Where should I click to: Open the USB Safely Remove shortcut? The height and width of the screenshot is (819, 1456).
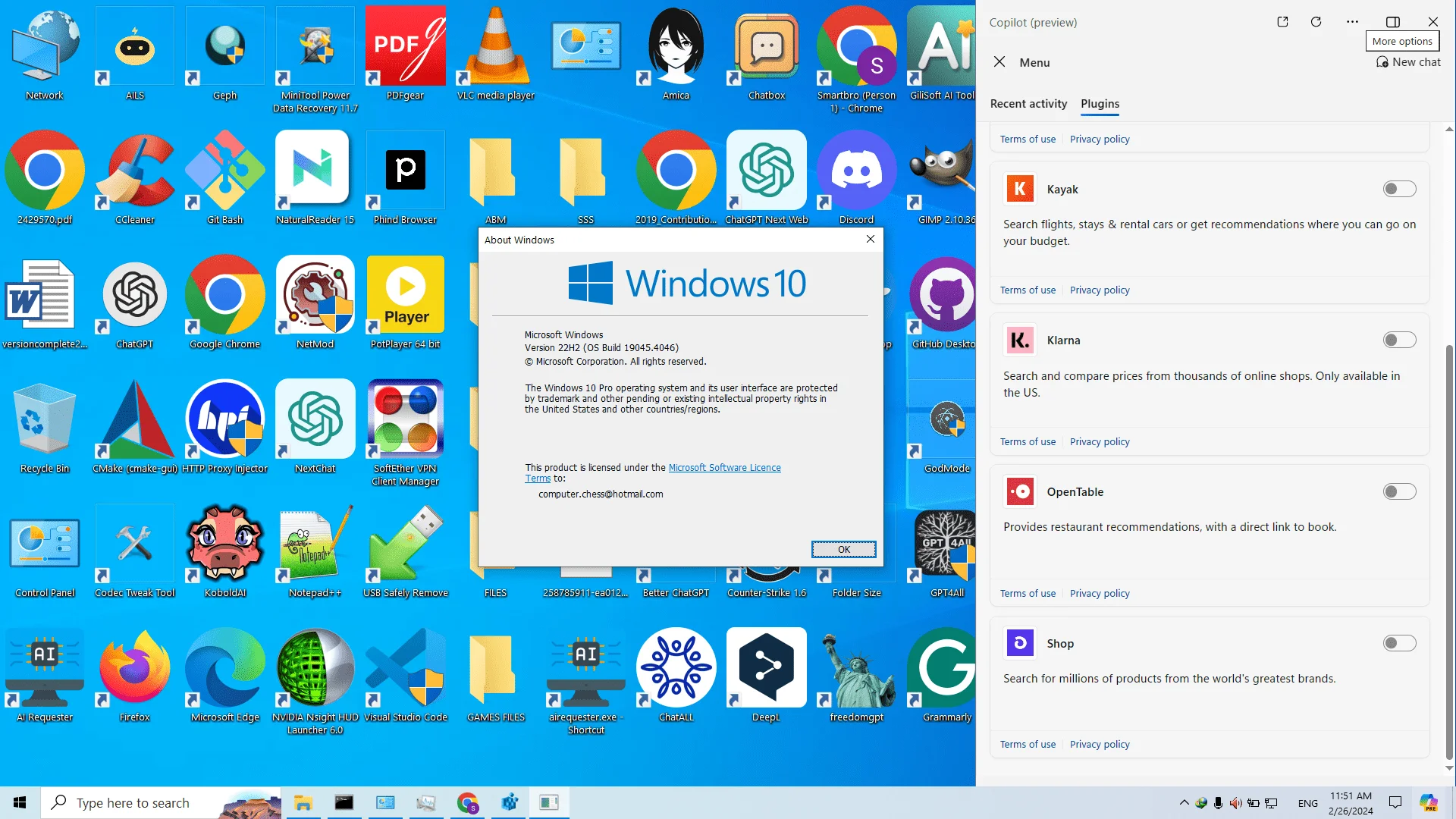(x=406, y=551)
